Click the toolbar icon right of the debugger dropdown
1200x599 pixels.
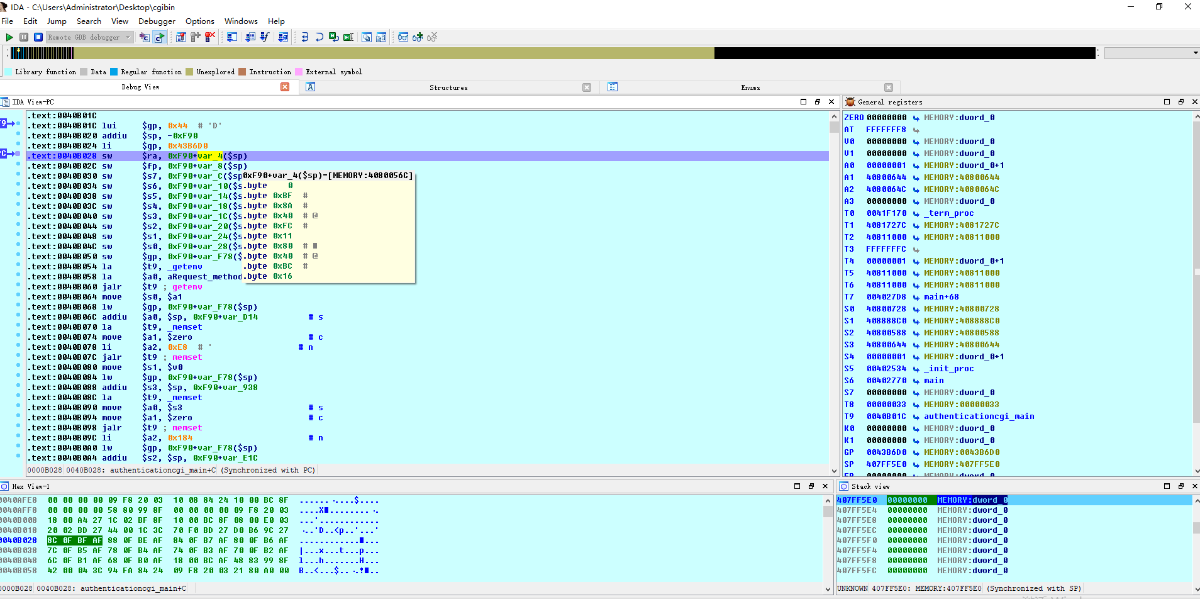pyautogui.click(x=144, y=37)
